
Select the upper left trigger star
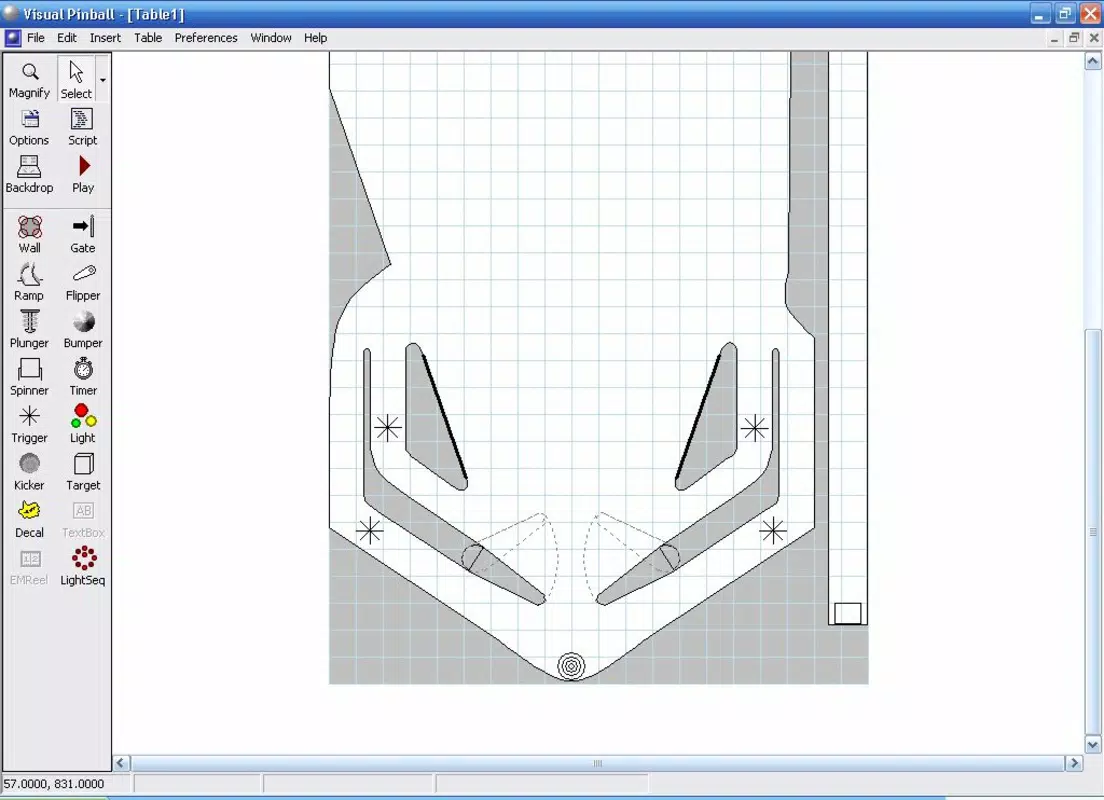388,428
